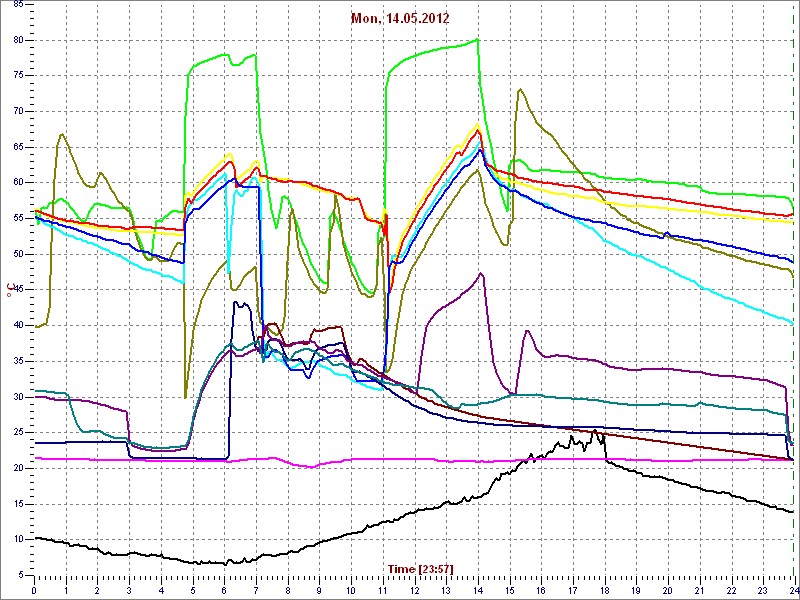Click the "30" temperature axis label
Viewport: 800px width, 600px height.
coord(17,397)
